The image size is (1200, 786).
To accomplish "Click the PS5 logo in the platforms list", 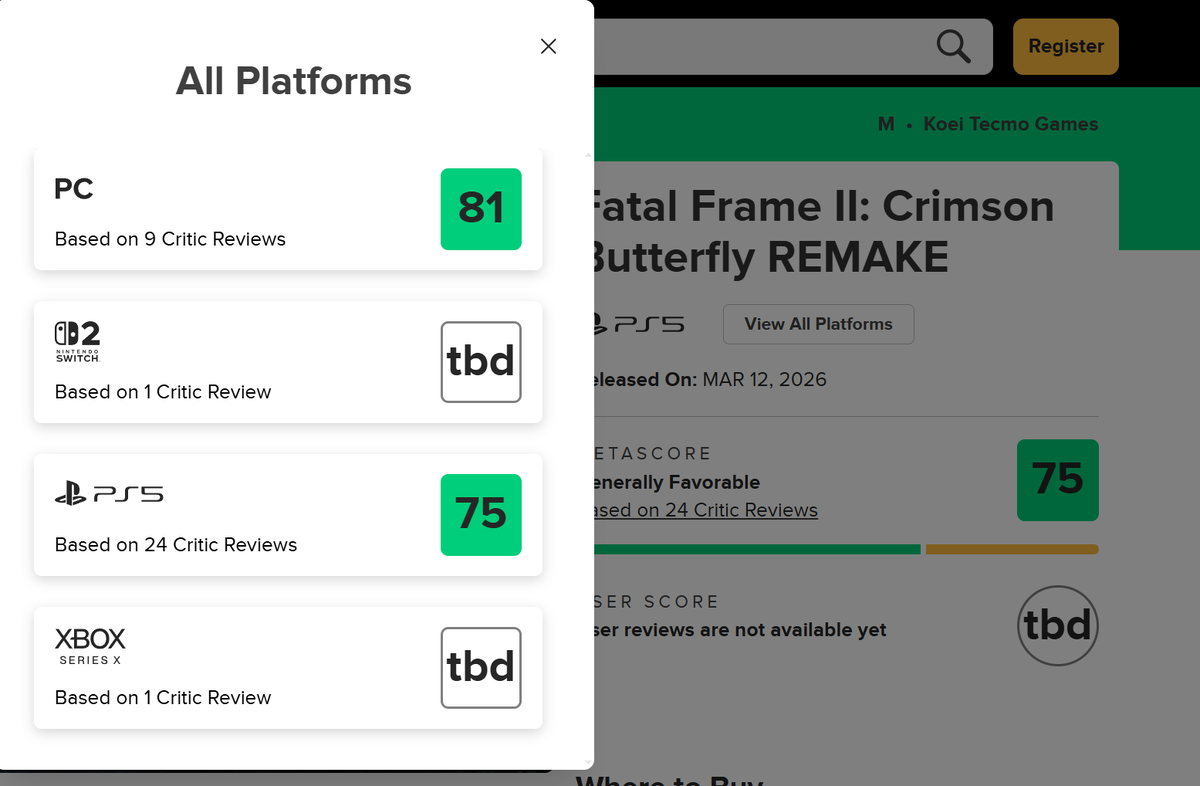I will pyautogui.click(x=109, y=494).
